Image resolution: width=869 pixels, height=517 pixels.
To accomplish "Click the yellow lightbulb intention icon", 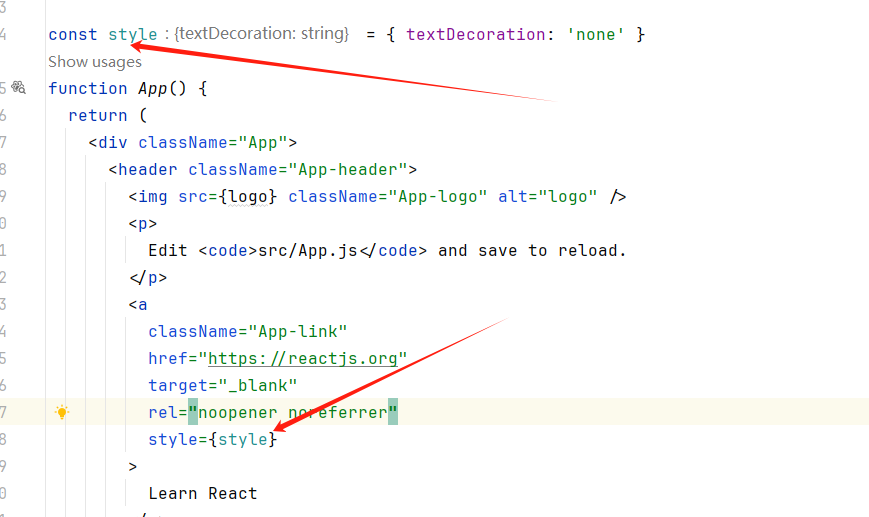I will pos(62,412).
